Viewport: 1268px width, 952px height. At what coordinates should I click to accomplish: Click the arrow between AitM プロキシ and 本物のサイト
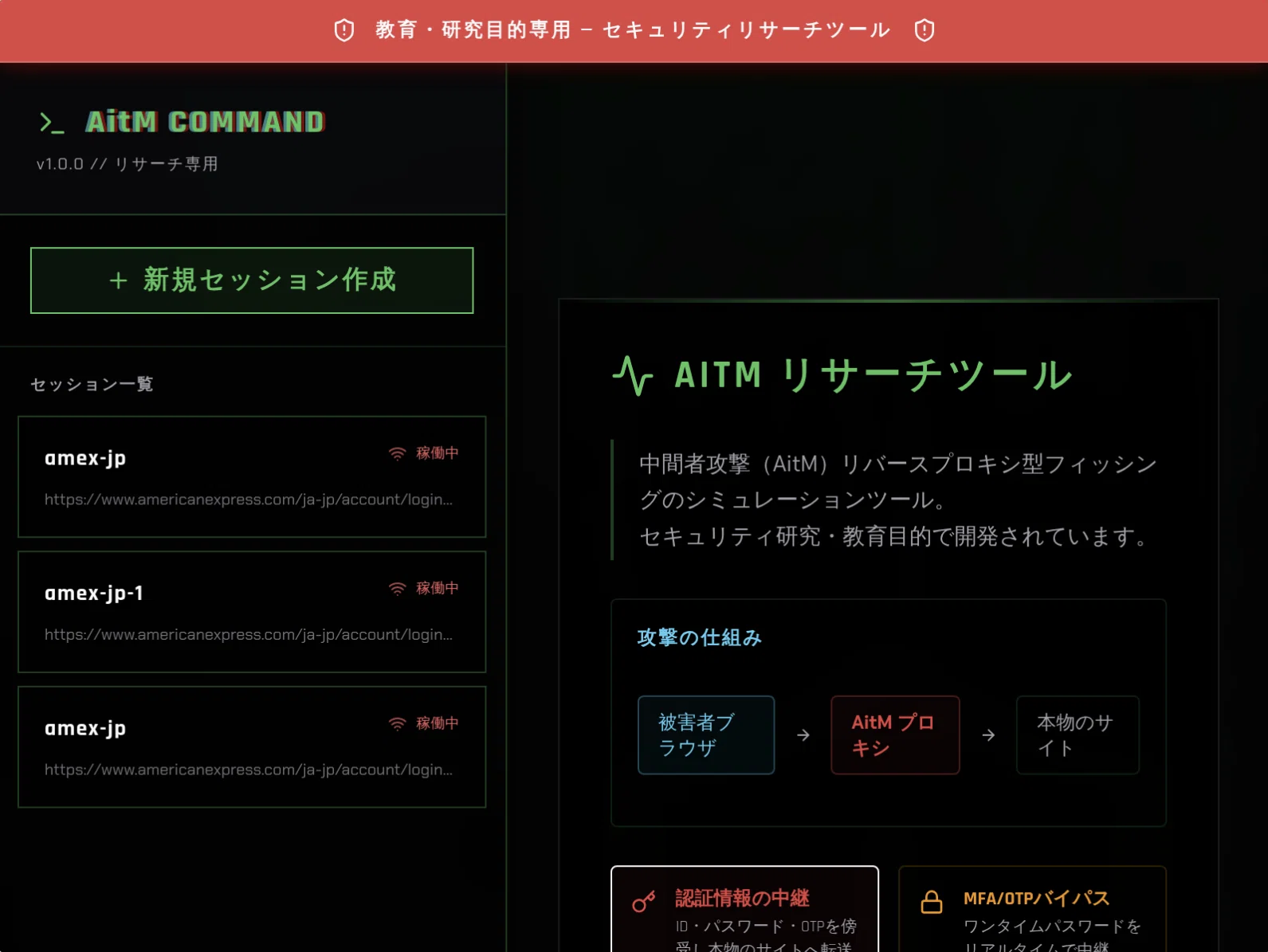(988, 735)
